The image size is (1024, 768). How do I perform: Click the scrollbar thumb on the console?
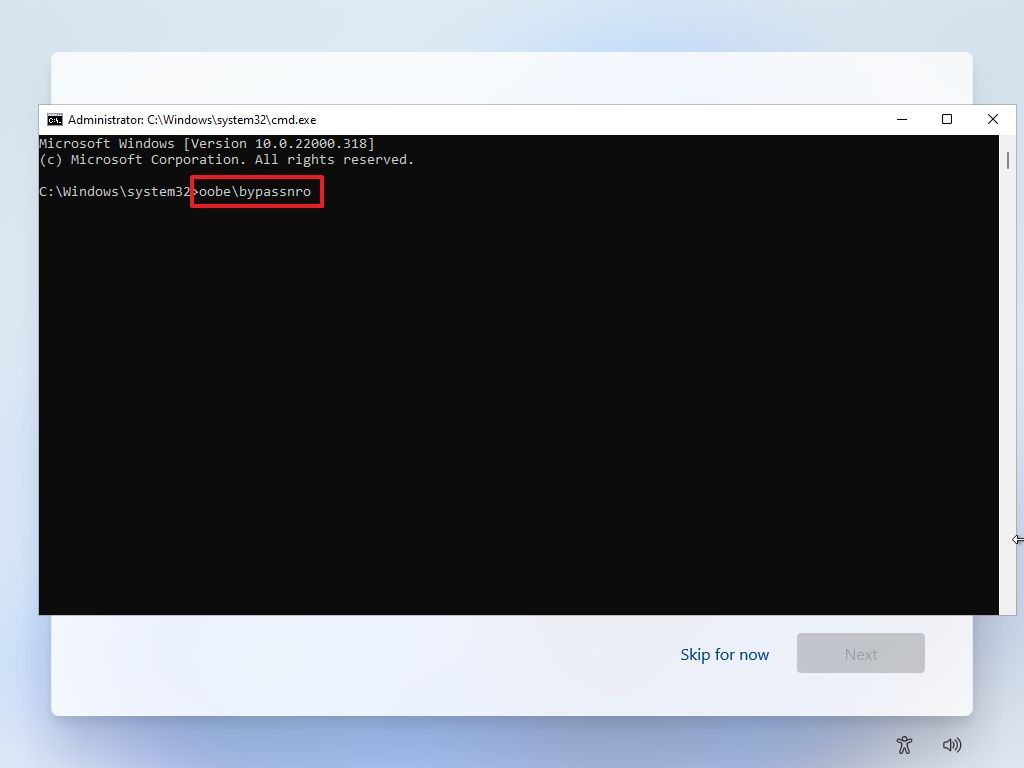point(1008,160)
